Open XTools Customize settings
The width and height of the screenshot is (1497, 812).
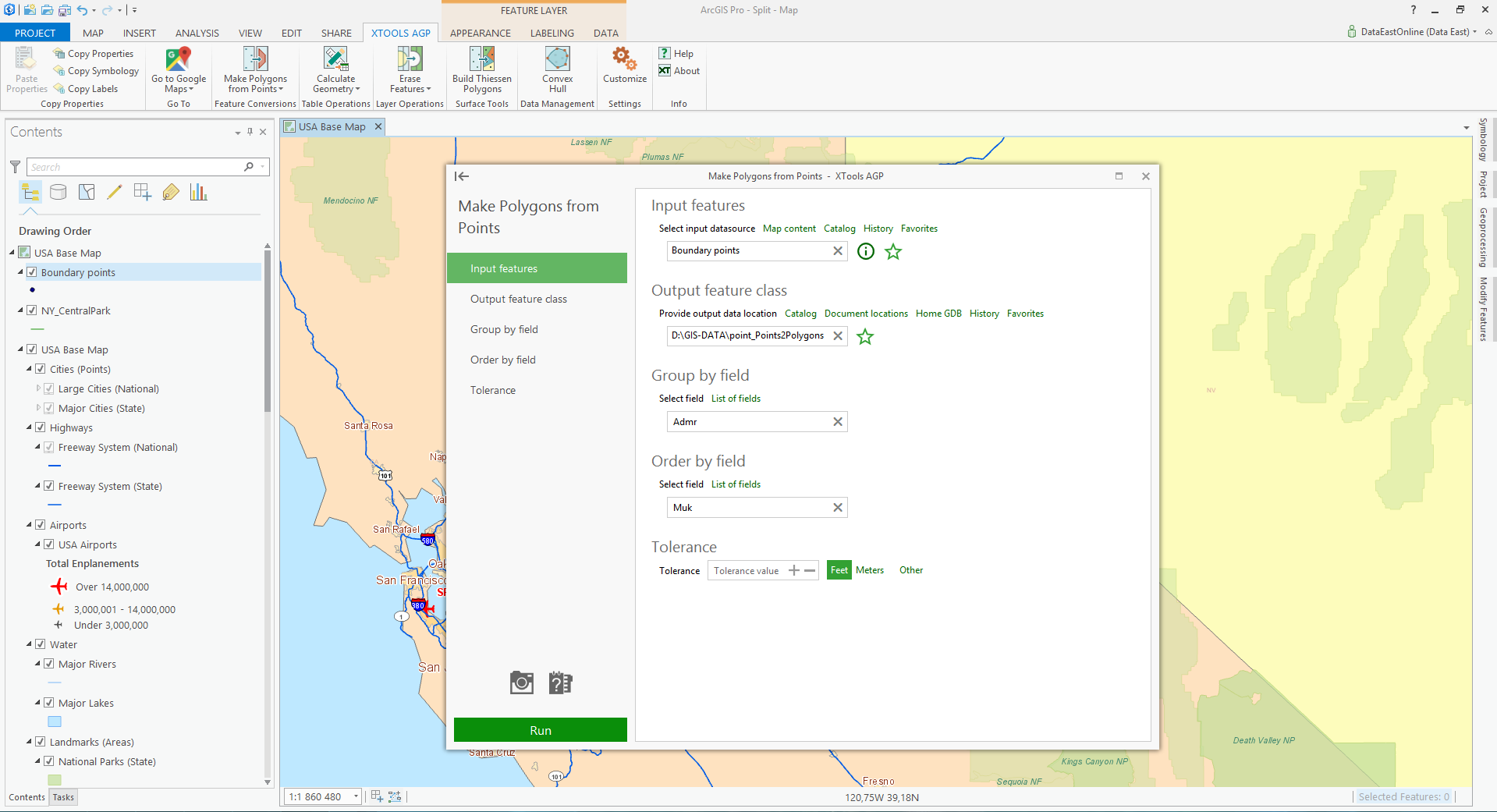click(x=625, y=65)
